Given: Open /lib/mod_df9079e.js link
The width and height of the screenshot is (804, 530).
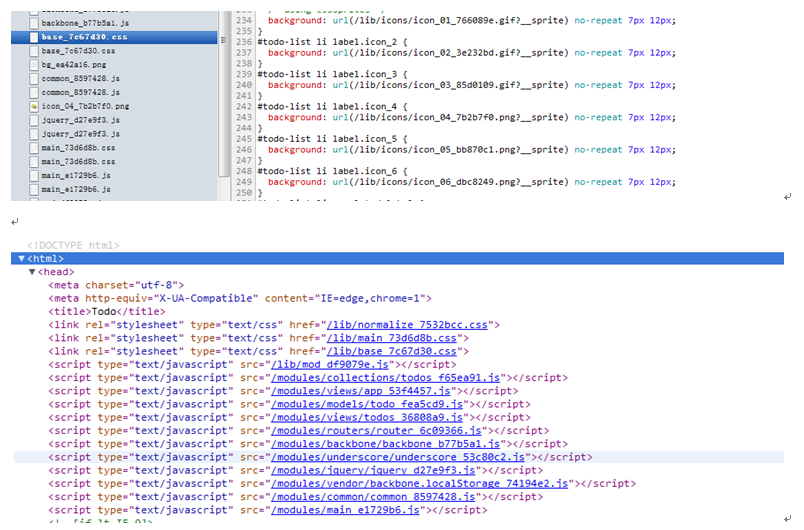Looking at the screenshot, I should 330,364.
